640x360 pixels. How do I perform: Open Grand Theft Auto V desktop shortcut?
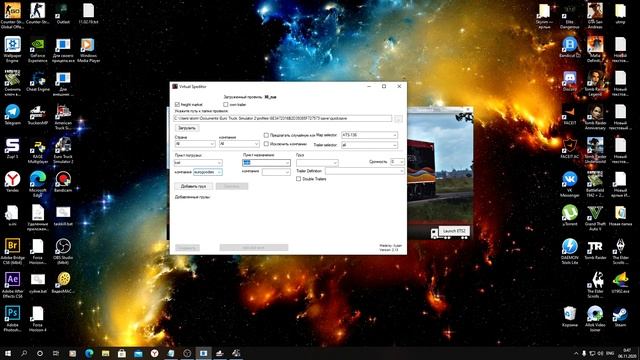[x=595, y=217]
